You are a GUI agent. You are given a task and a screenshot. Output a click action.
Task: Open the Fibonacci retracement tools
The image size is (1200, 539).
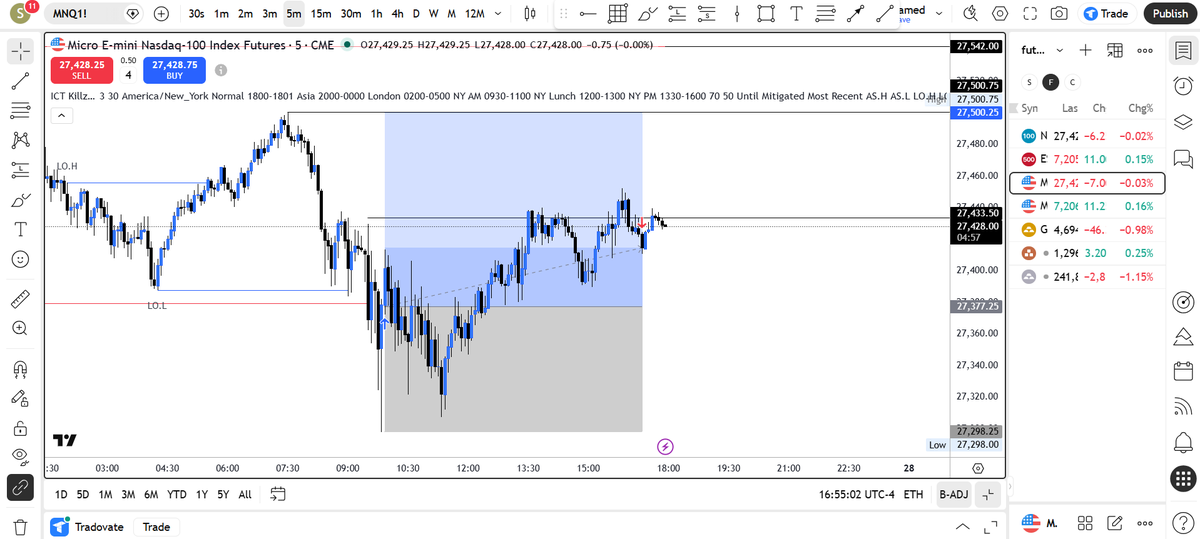20,110
